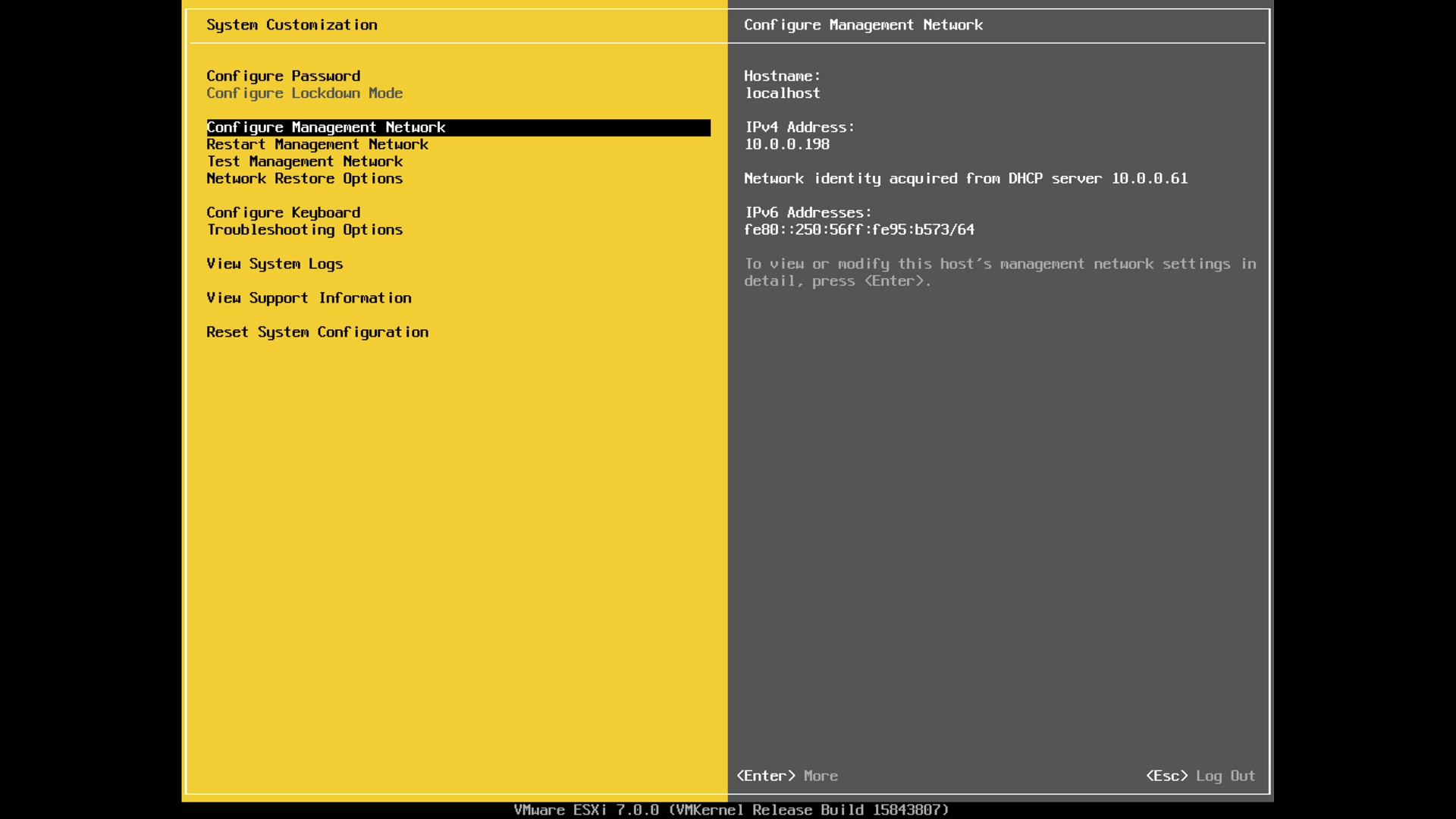This screenshot has height=819, width=1456.
Task: Click the fe80::250:56ff:fe95:b573/64 address
Action: point(859,230)
